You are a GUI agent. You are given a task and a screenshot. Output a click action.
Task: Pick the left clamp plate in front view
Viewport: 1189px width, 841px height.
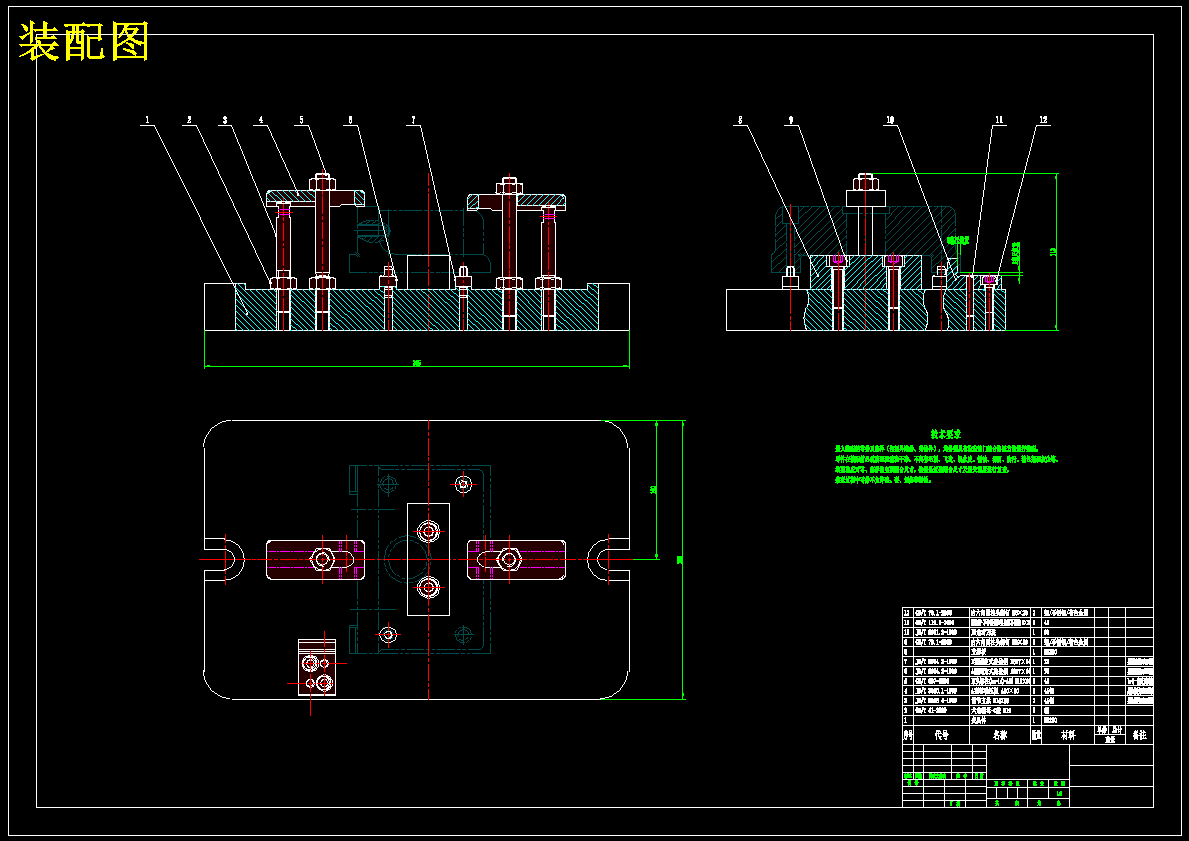[x=315, y=197]
